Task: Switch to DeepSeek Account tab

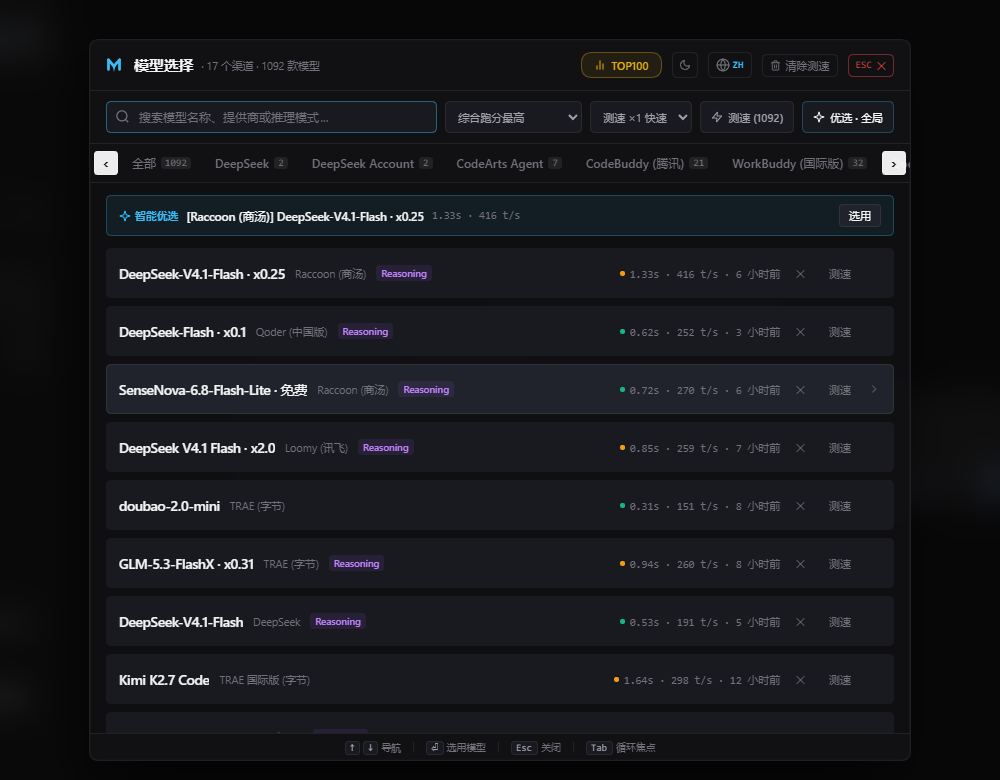Action: pyautogui.click(x=372, y=164)
